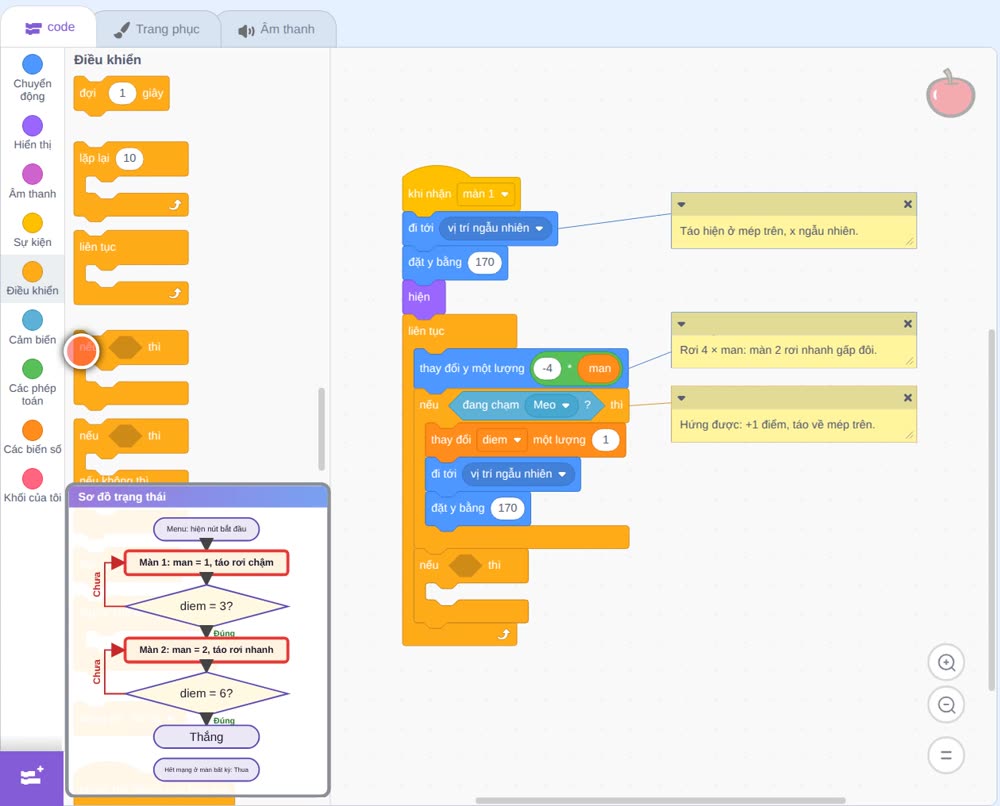Click the workspace vertical scrollbar
The width and height of the screenshot is (1000, 806).
992,510
